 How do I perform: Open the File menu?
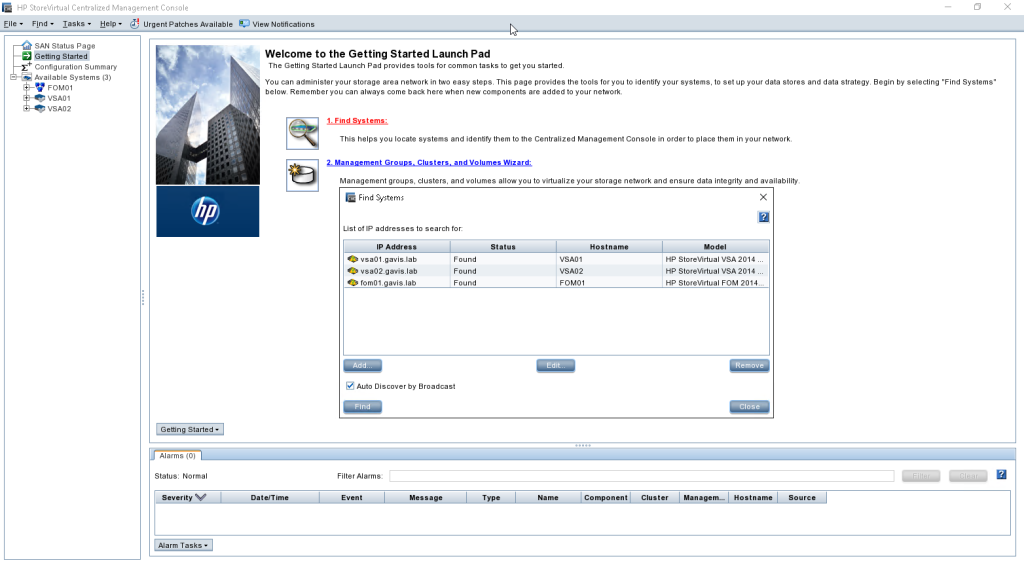coord(13,24)
